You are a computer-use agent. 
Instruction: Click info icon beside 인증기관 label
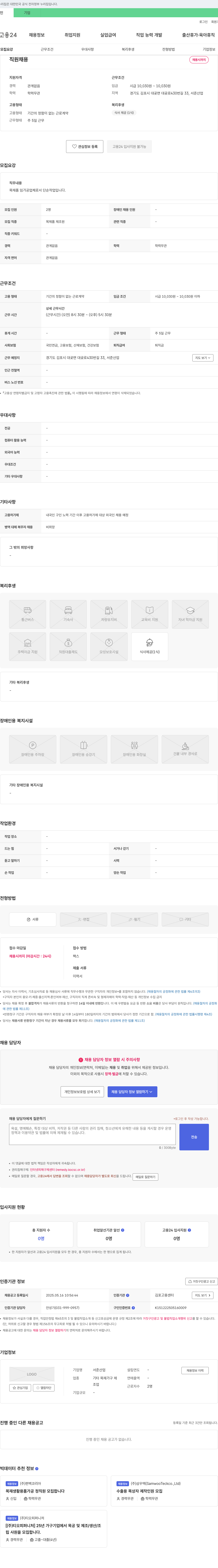127,1295
